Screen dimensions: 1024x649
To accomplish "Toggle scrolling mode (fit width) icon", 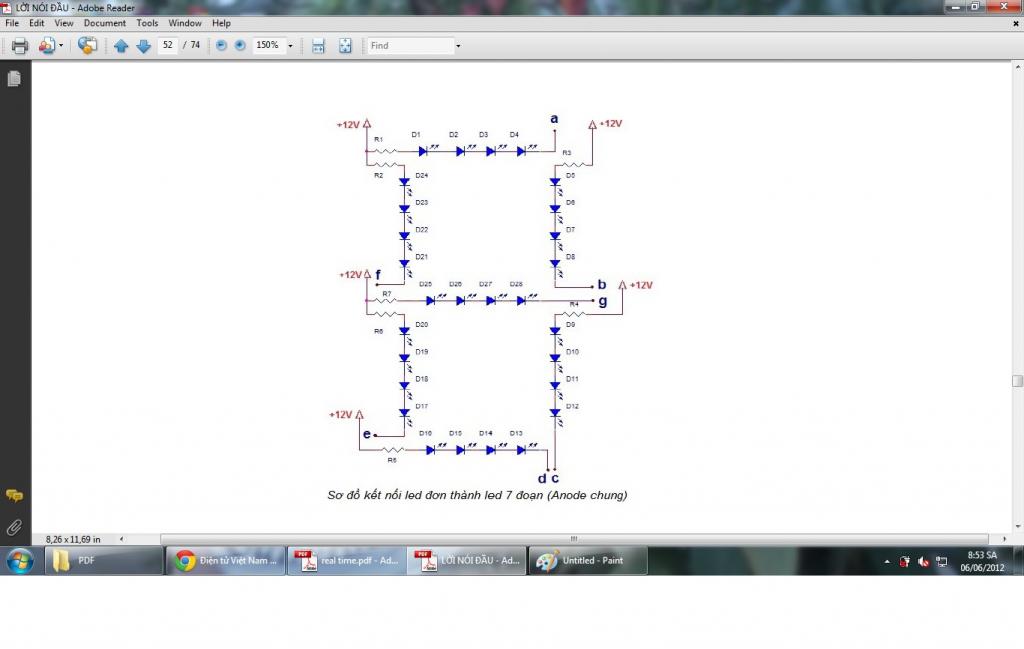I will point(318,46).
